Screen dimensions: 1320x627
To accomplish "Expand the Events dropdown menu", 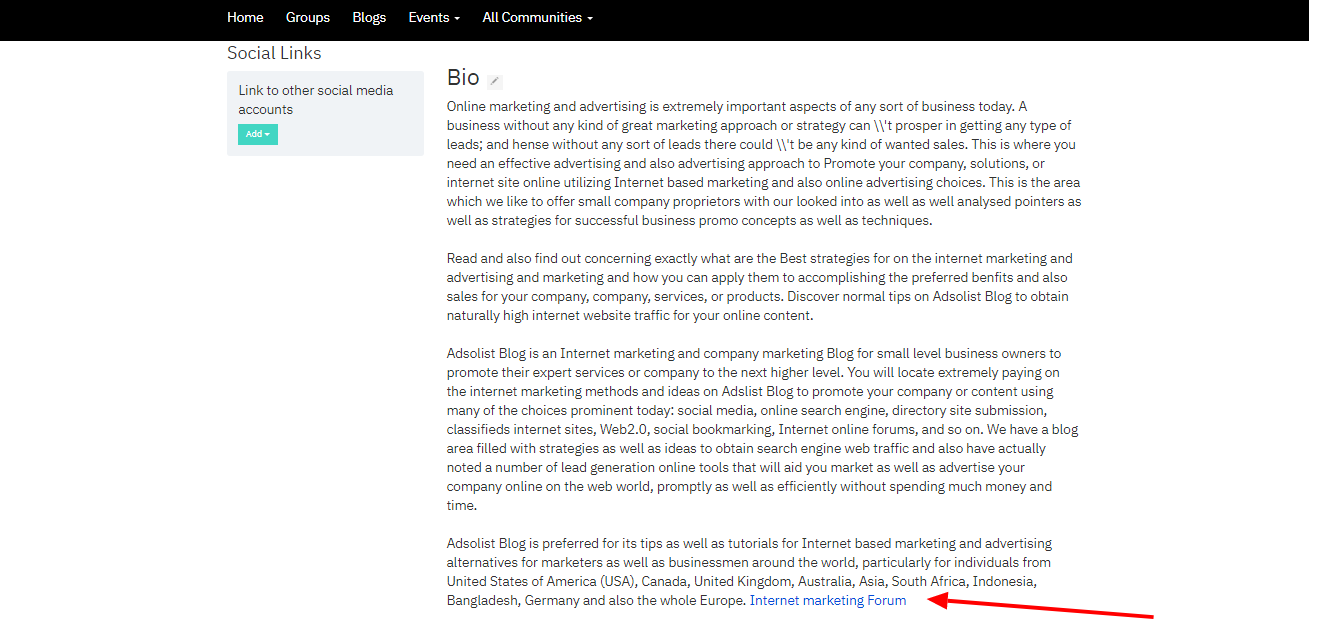I will tap(434, 17).
